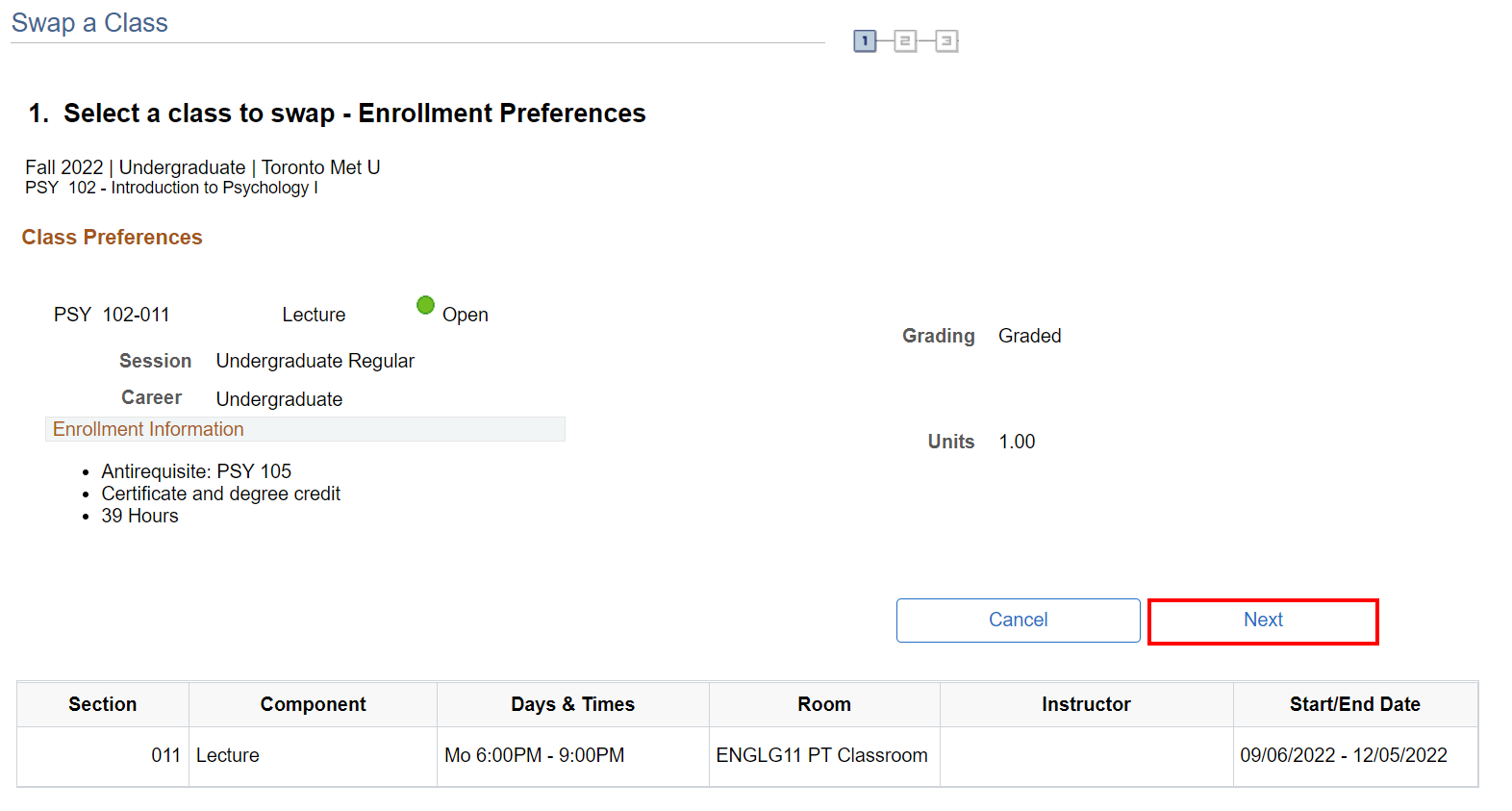Select the Start/End Date column header
Screen dimensions: 1512x811
click(1354, 704)
